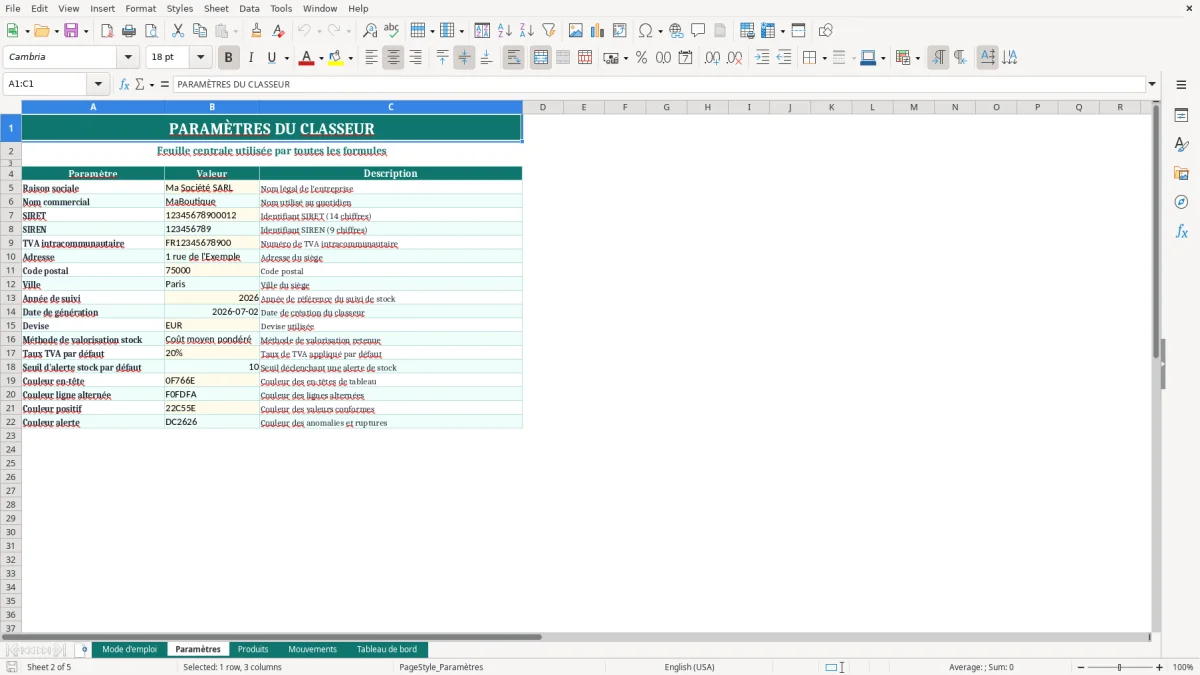This screenshot has width=1200, height=675.
Task: Toggle Bold formatting
Action: tap(229, 58)
